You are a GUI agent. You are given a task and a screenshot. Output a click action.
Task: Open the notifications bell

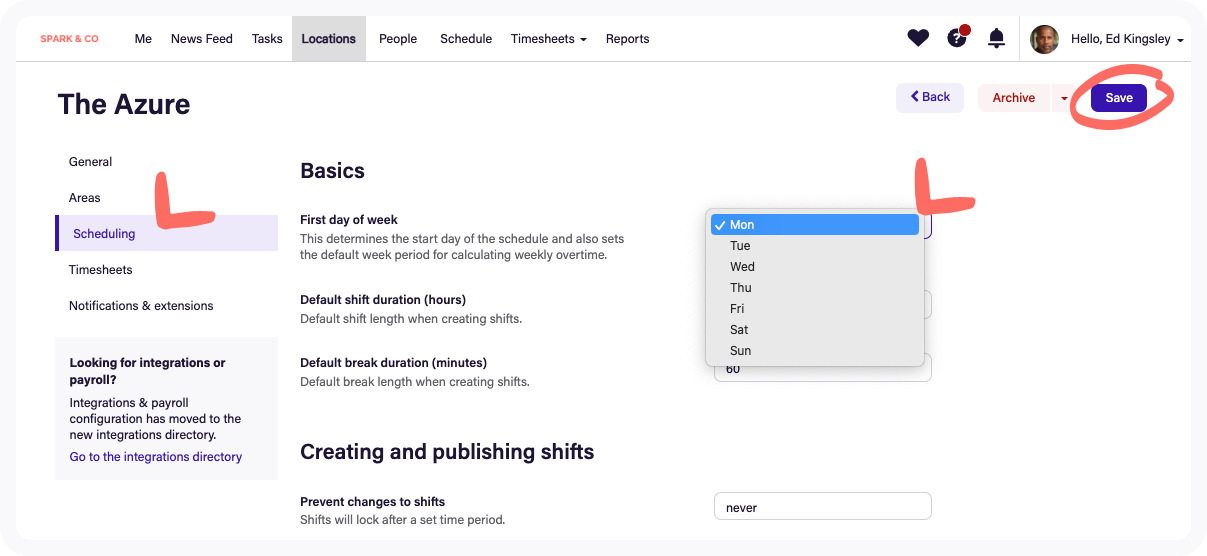(x=996, y=39)
